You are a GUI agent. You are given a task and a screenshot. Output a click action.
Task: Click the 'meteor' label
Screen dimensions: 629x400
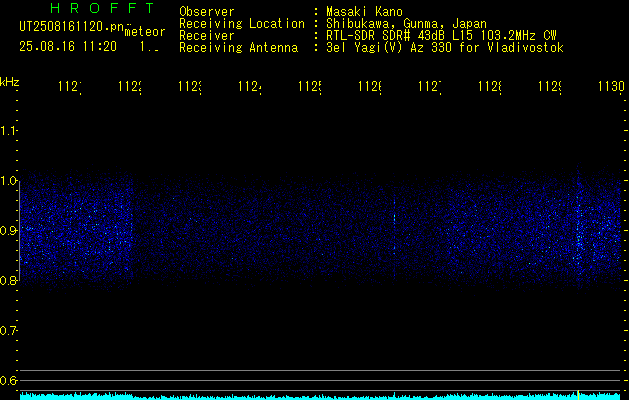145,32
